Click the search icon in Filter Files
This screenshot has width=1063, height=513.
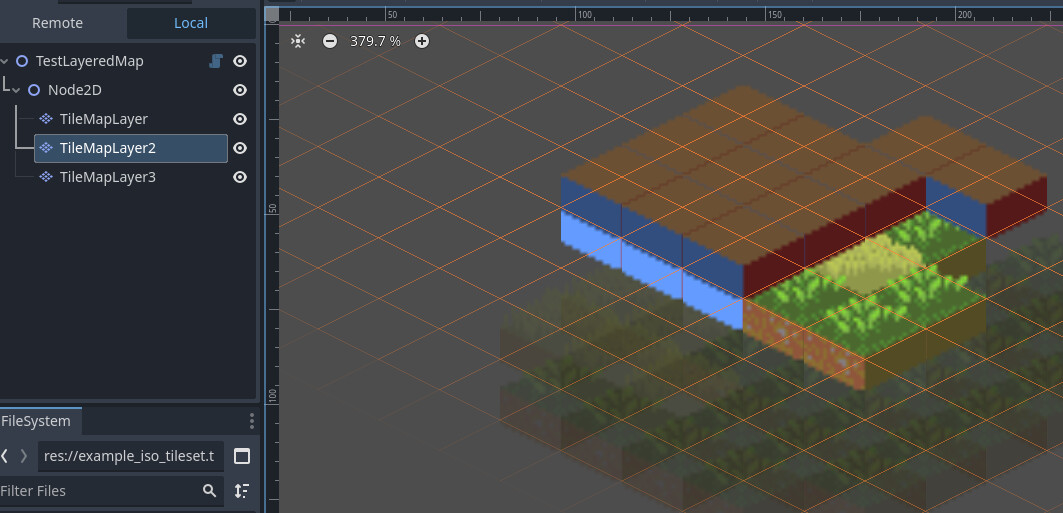pyautogui.click(x=209, y=491)
